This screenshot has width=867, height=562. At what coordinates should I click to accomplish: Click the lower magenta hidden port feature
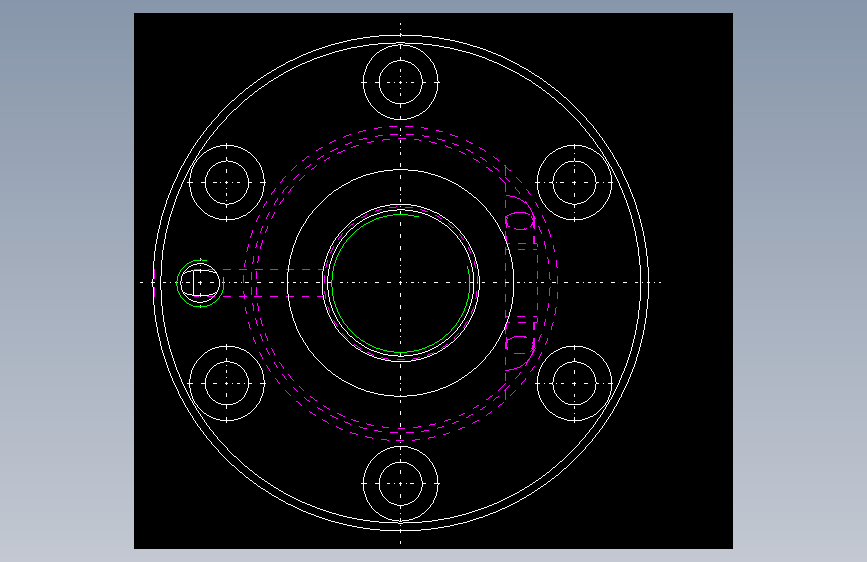click(x=521, y=344)
